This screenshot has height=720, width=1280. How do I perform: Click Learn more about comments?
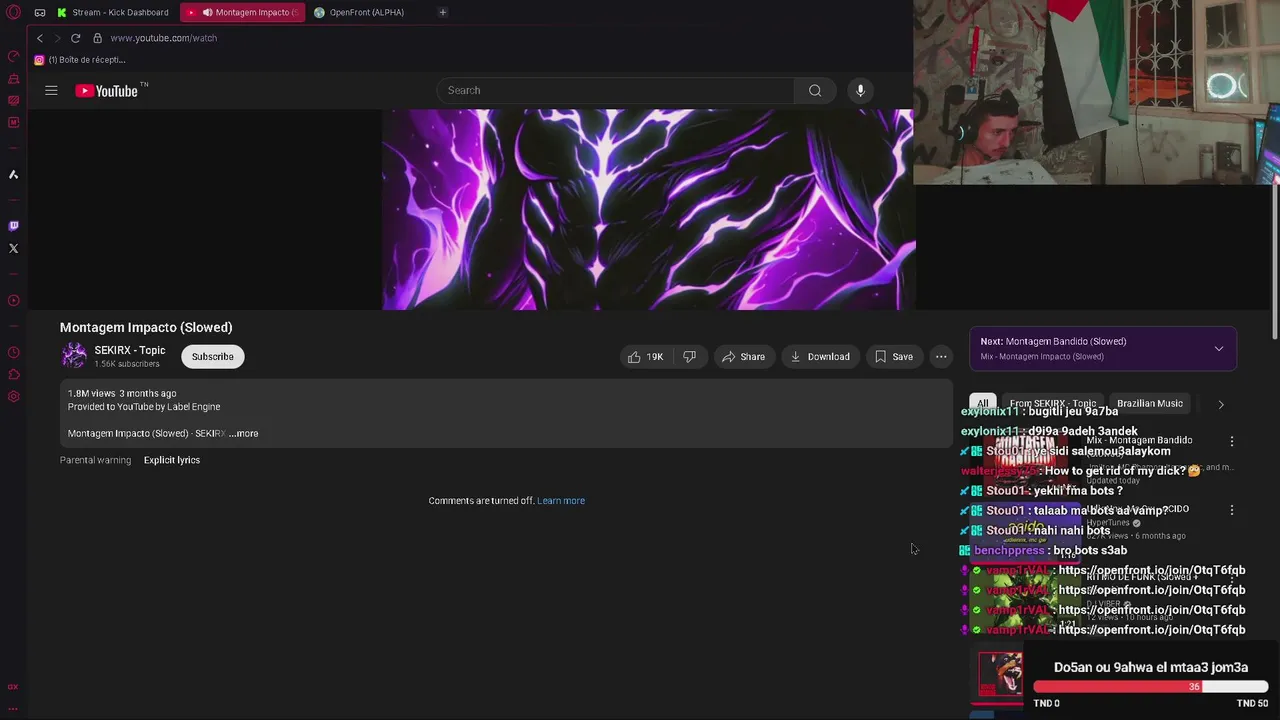[561, 500]
